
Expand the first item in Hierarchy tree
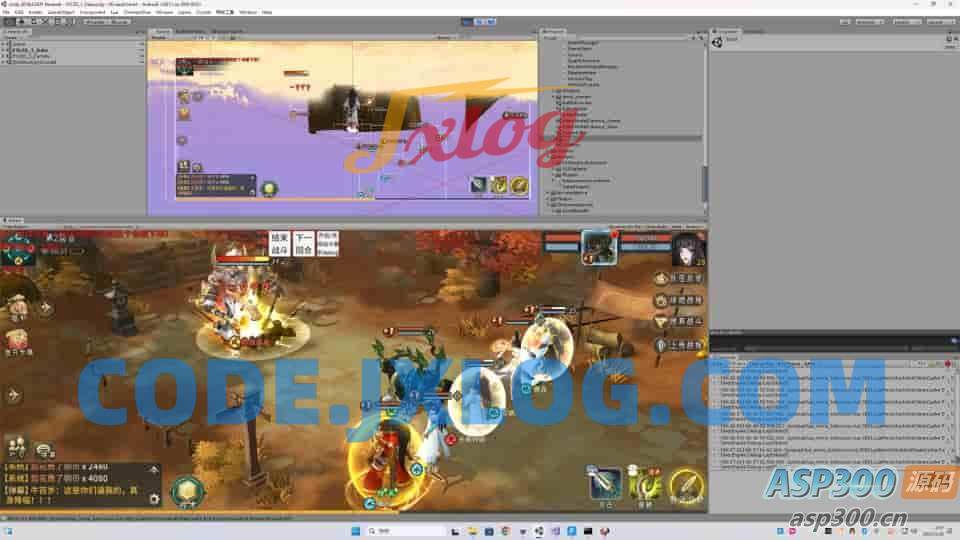[6, 44]
